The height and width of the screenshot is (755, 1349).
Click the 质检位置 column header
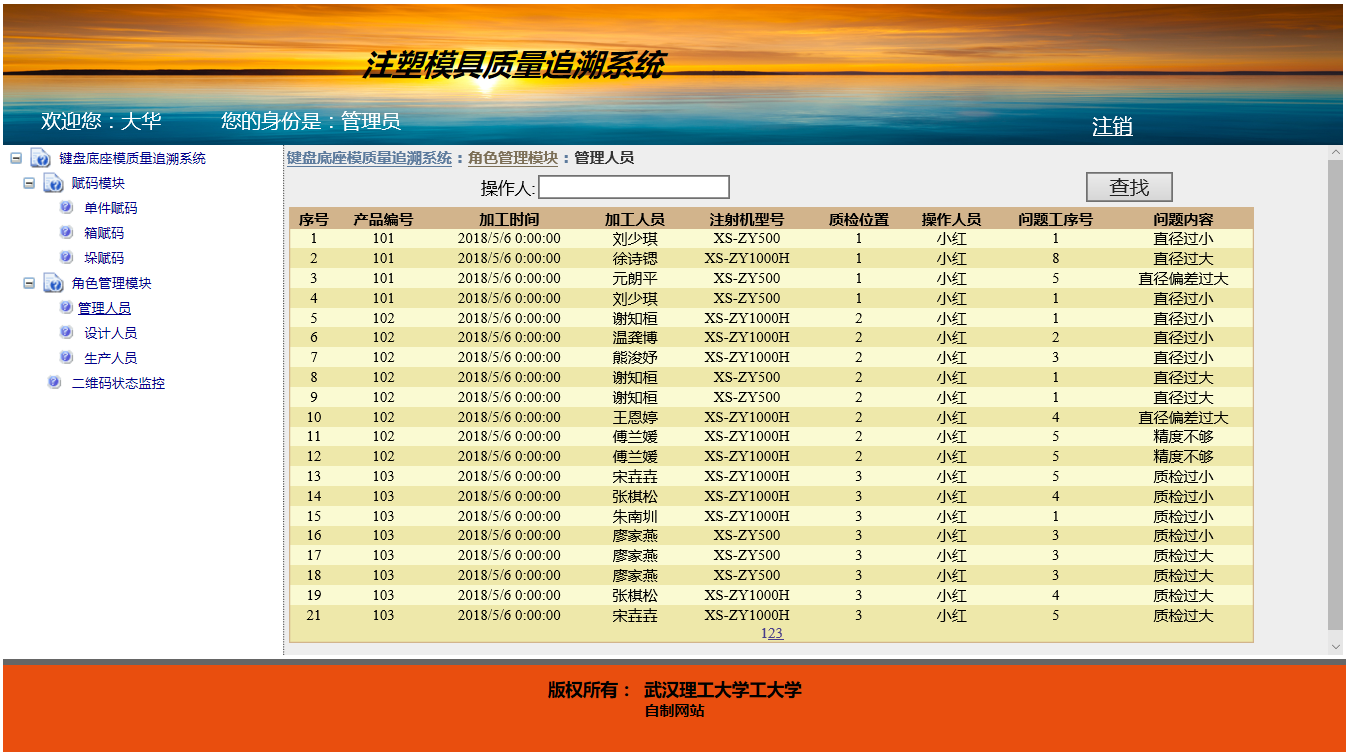(859, 219)
